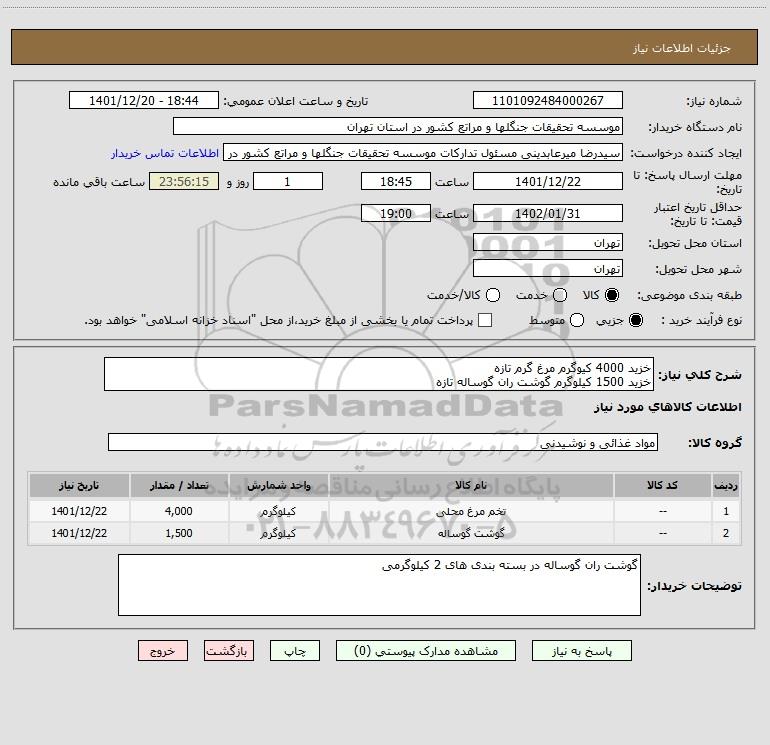This screenshot has width=770, height=745.
Task: Click the buyer organization name field
Action: 398,126
